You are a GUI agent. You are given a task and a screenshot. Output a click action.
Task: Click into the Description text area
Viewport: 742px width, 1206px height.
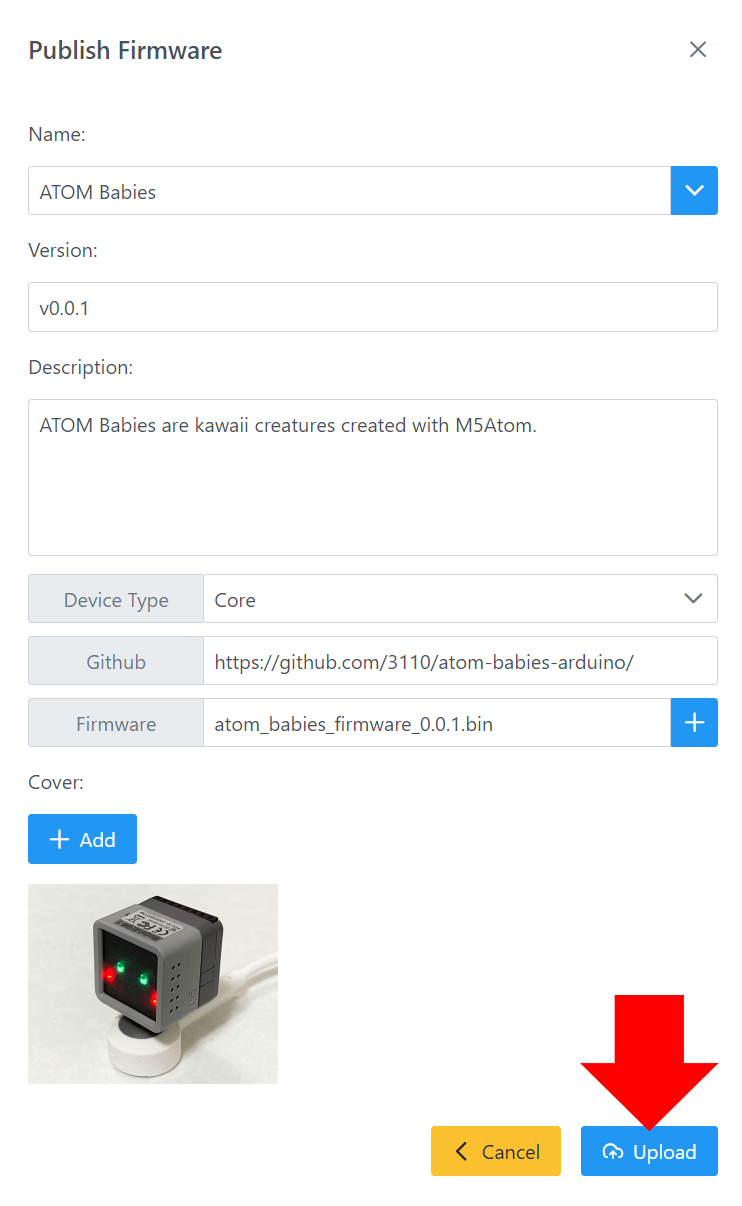tap(373, 477)
